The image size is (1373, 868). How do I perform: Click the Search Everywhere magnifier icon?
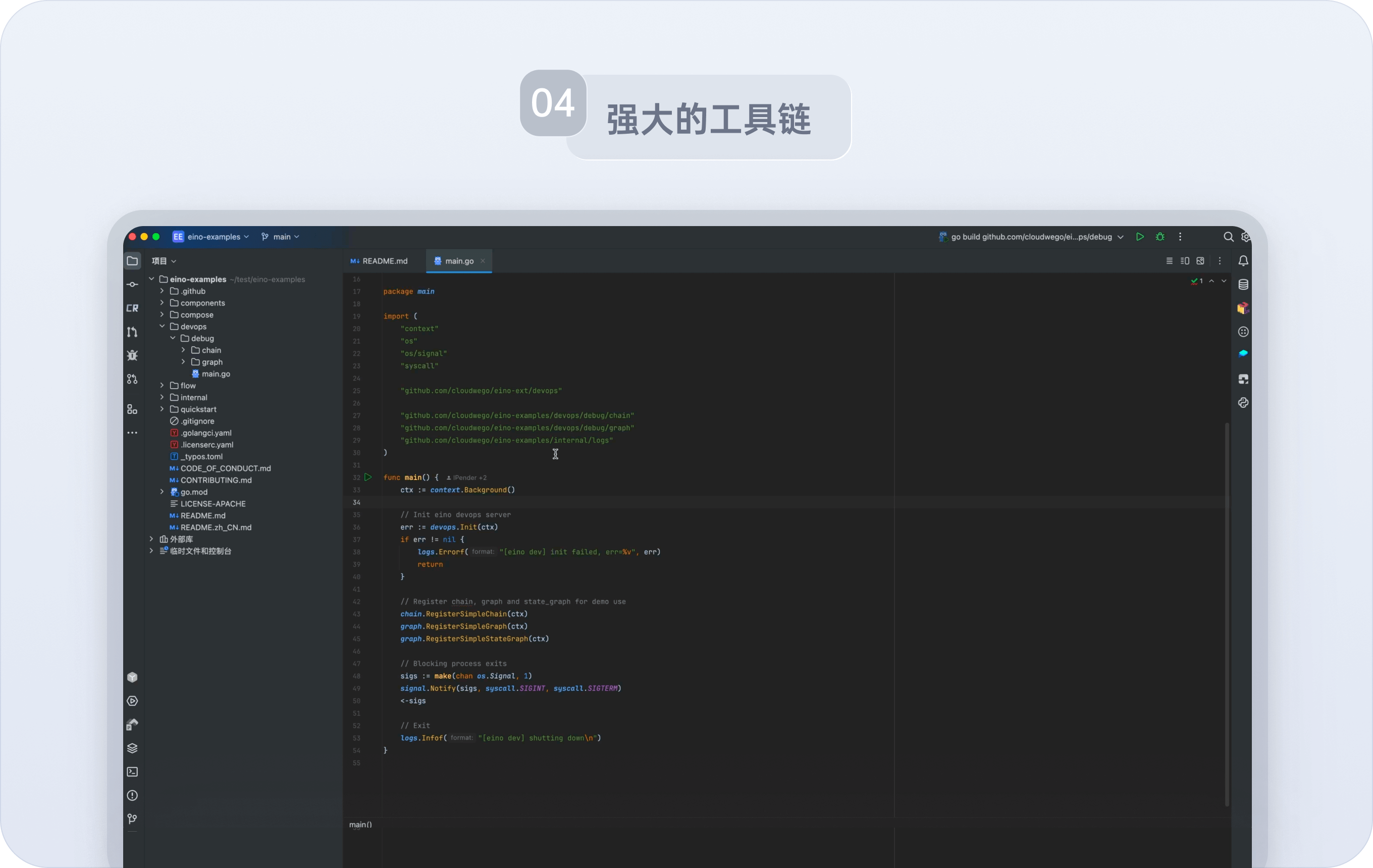pos(1228,237)
